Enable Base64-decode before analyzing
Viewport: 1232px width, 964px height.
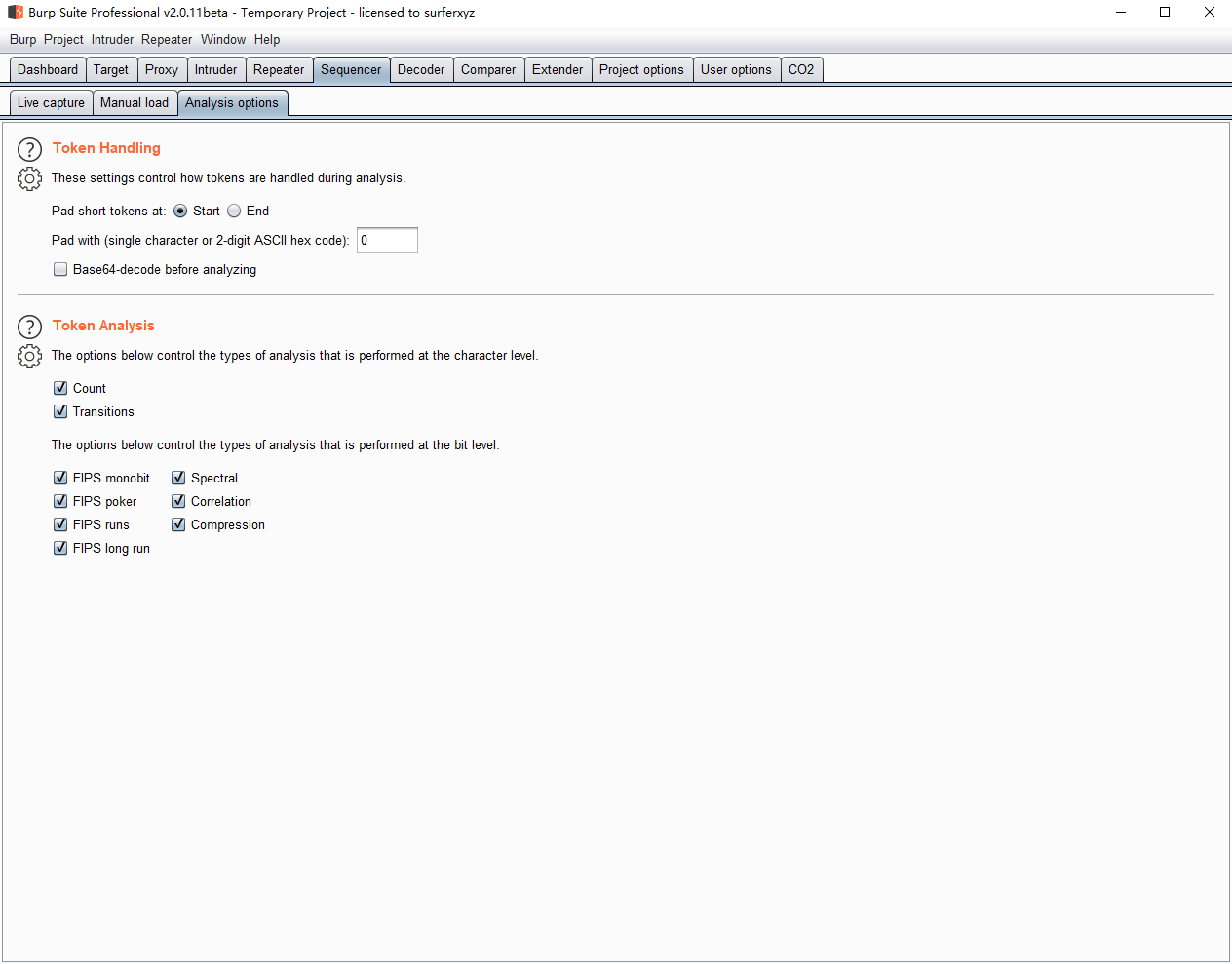(60, 270)
